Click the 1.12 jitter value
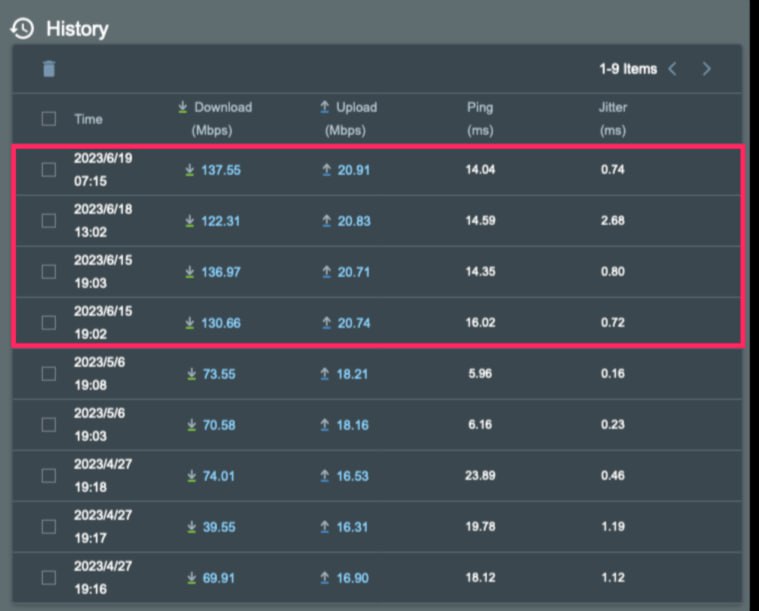The image size is (759, 611). [x=613, y=578]
